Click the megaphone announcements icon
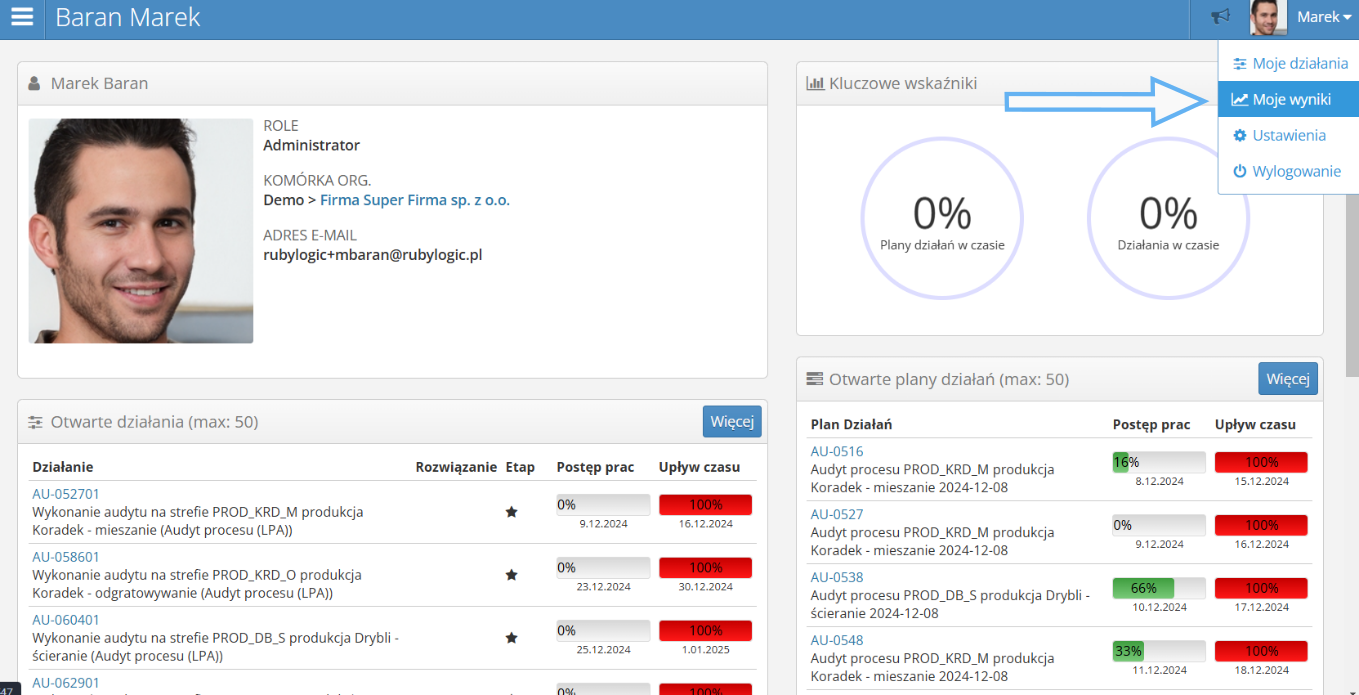The image size is (1359, 695). coord(1220,17)
